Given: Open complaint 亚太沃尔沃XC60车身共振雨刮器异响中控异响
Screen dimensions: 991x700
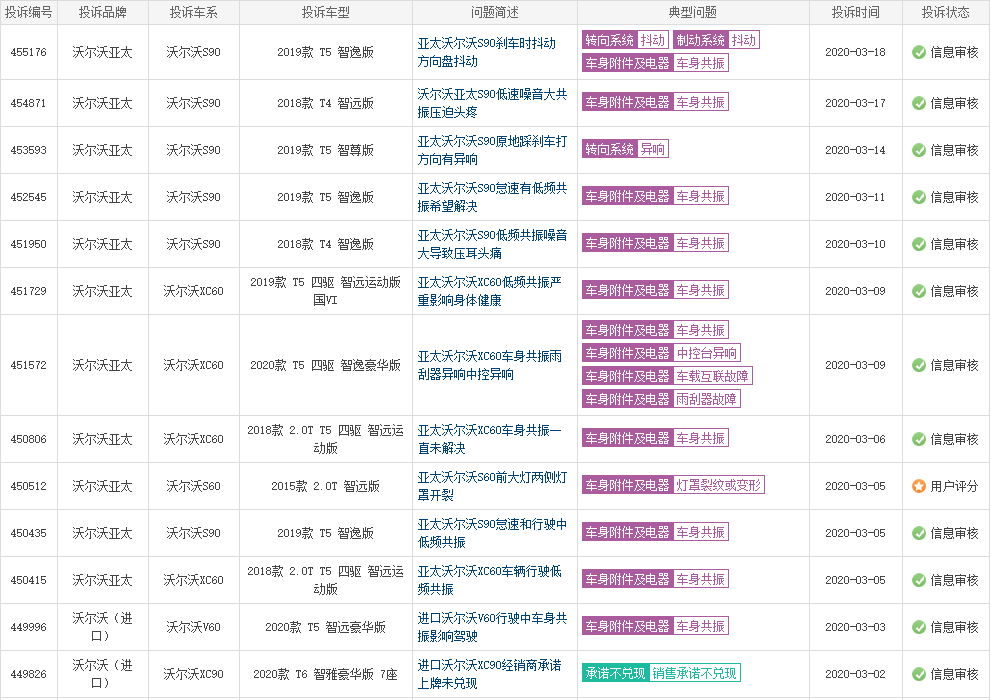Looking at the screenshot, I should [489, 365].
